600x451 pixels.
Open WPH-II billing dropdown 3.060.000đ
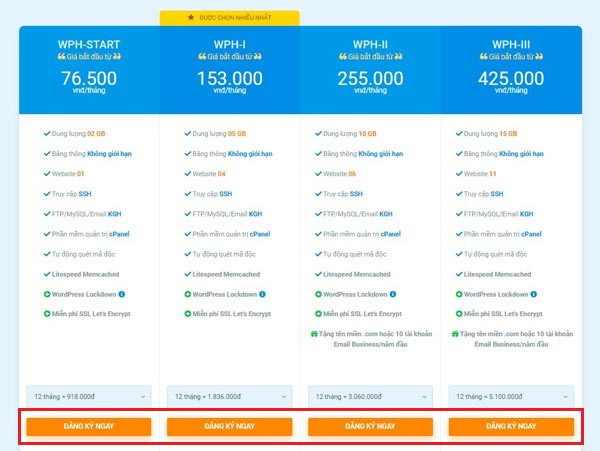[x=370, y=397]
